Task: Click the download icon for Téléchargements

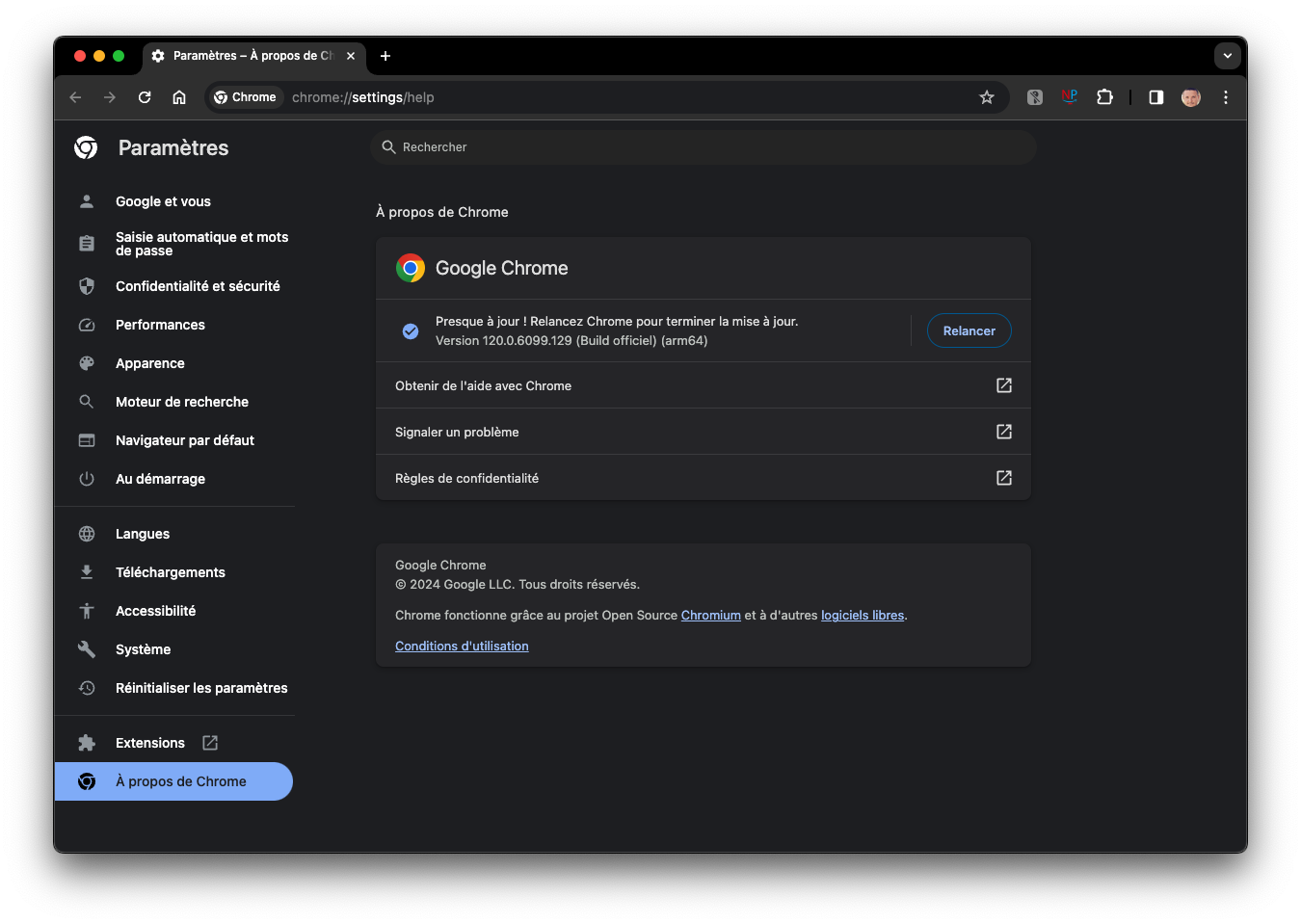Action: click(87, 572)
